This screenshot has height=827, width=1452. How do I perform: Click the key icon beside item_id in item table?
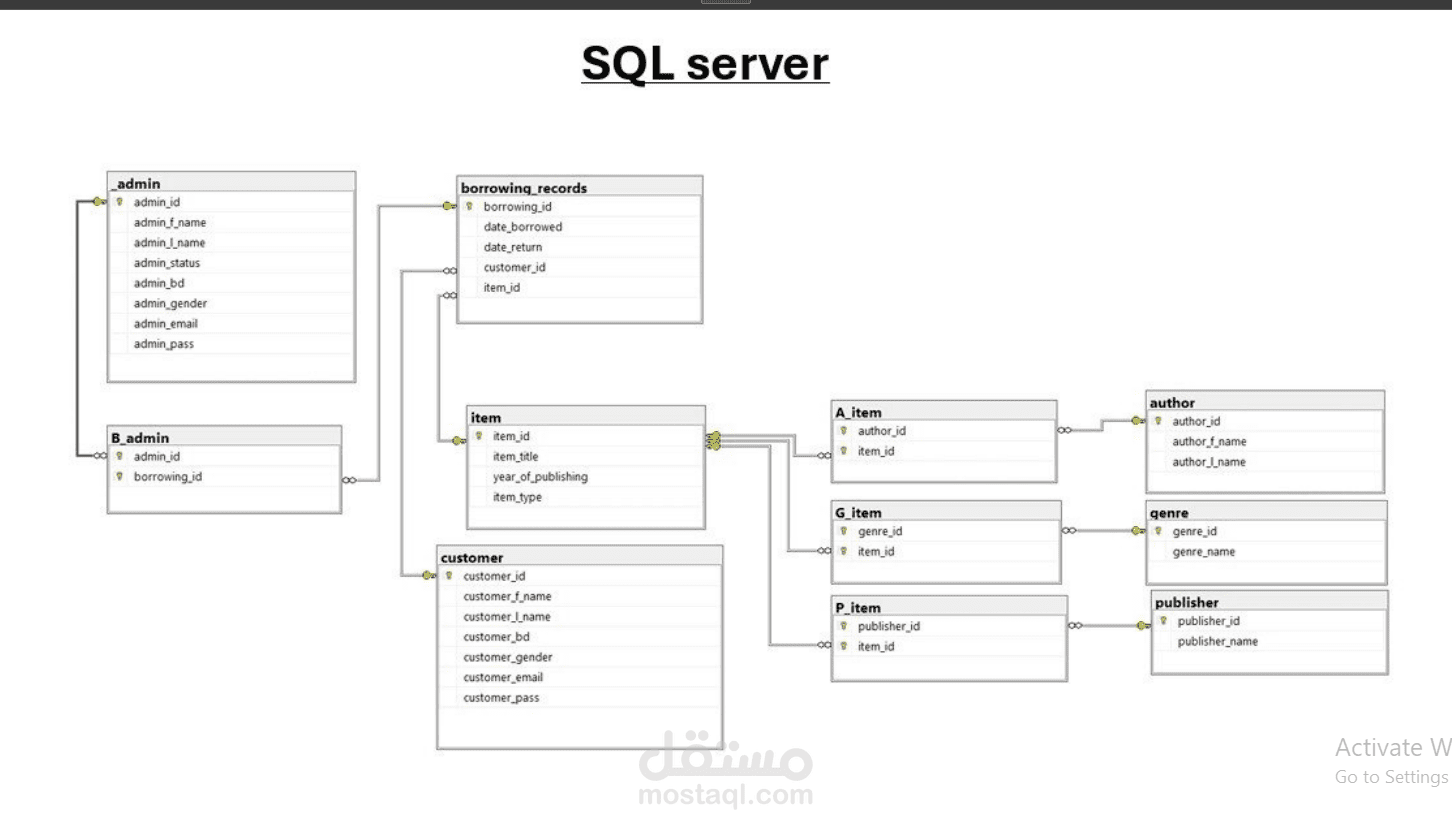(479, 436)
